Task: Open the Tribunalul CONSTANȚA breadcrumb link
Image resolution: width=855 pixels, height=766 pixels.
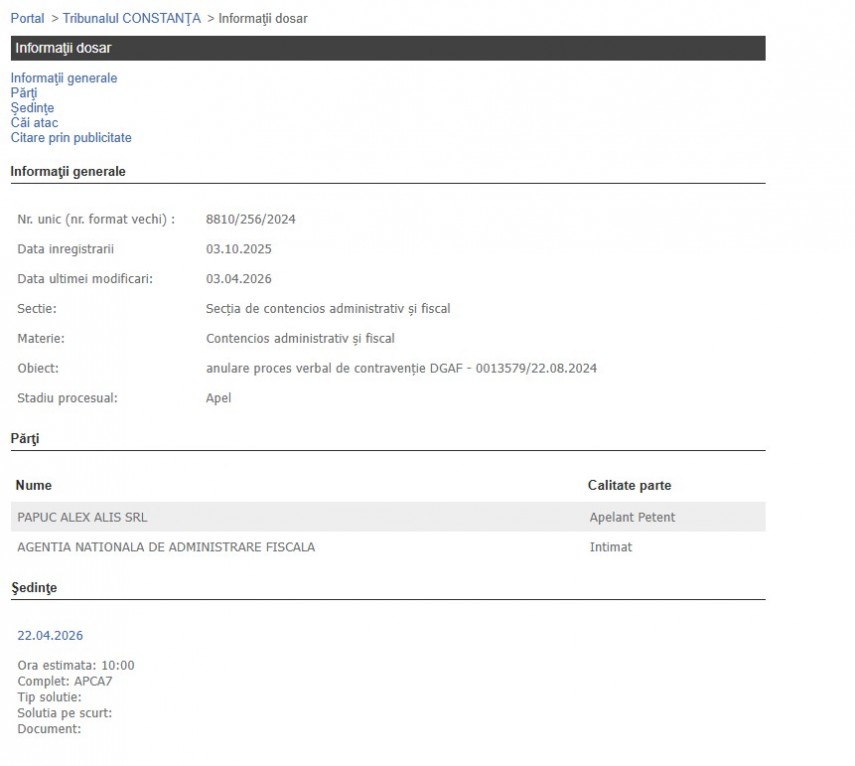Action: [132, 18]
